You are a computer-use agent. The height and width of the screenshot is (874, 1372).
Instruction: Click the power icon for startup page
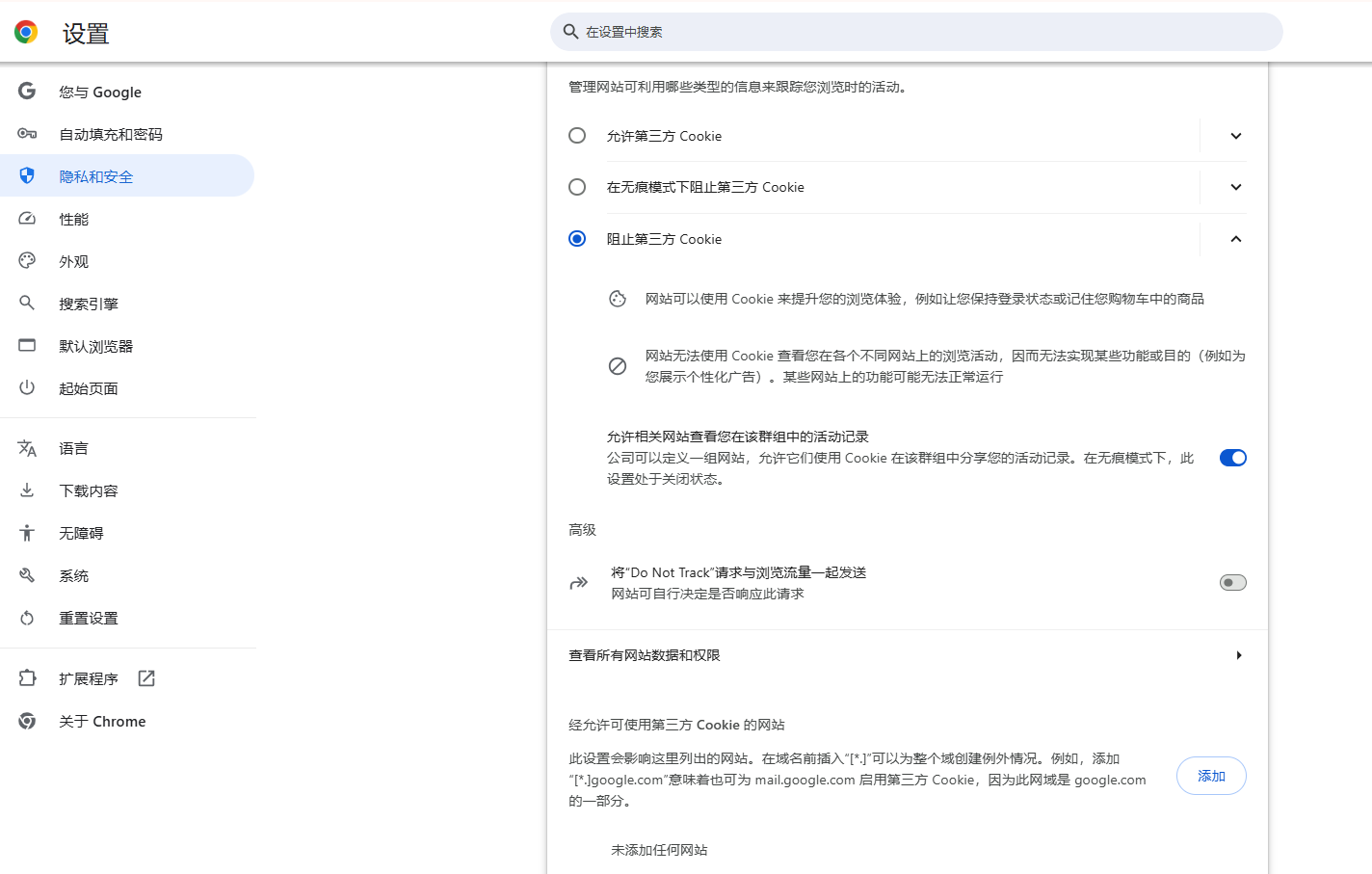[x=27, y=388]
